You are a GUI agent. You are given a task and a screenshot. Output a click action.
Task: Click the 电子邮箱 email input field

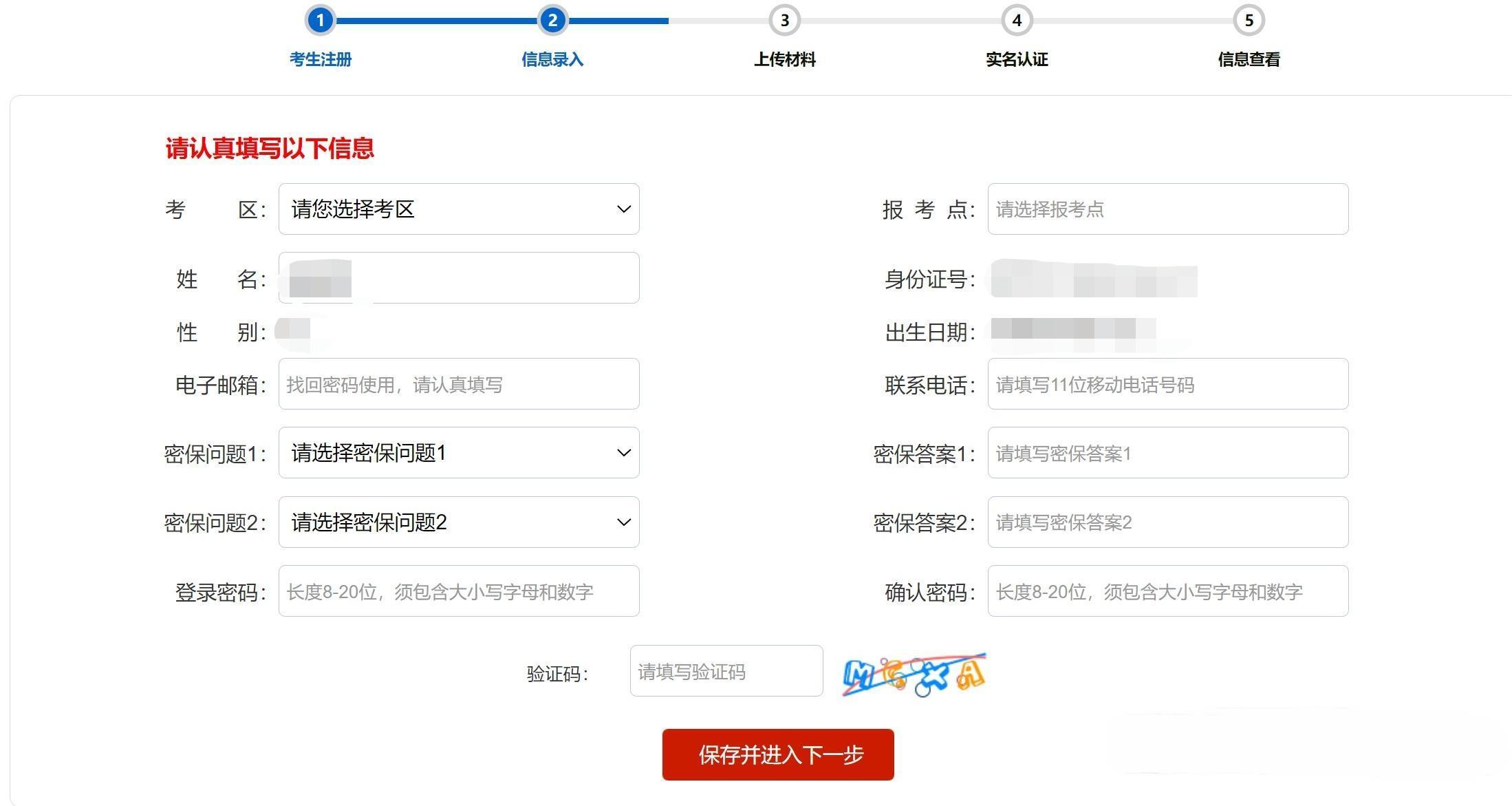pyautogui.click(x=458, y=384)
